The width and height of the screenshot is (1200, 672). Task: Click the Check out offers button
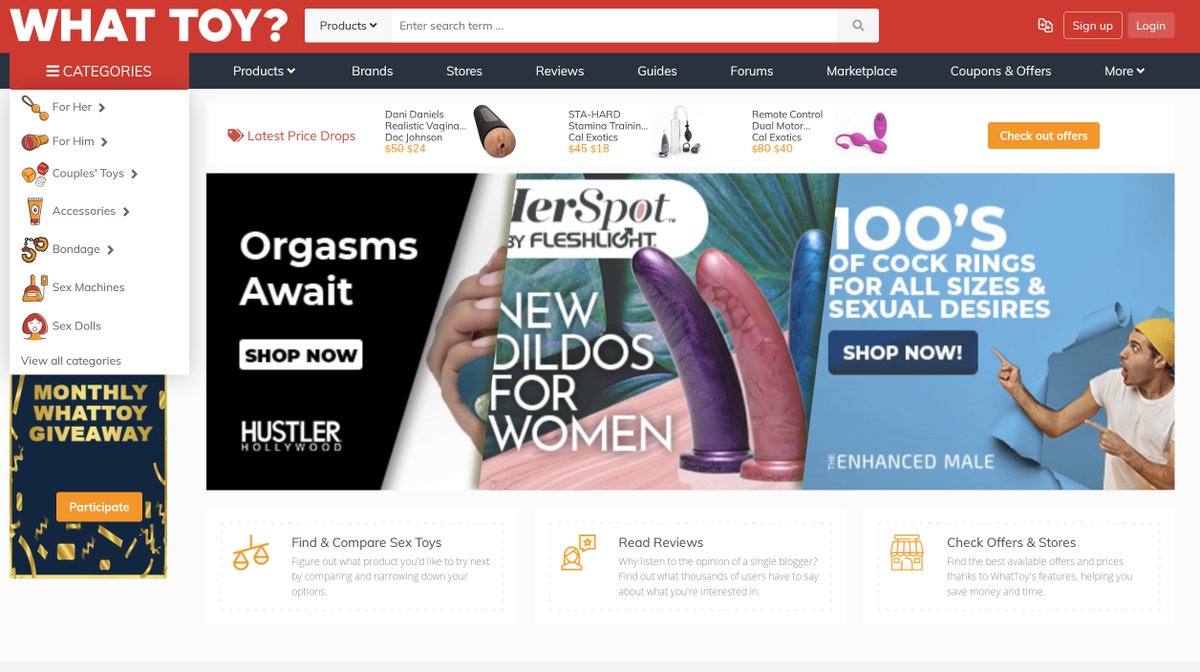(x=1043, y=136)
